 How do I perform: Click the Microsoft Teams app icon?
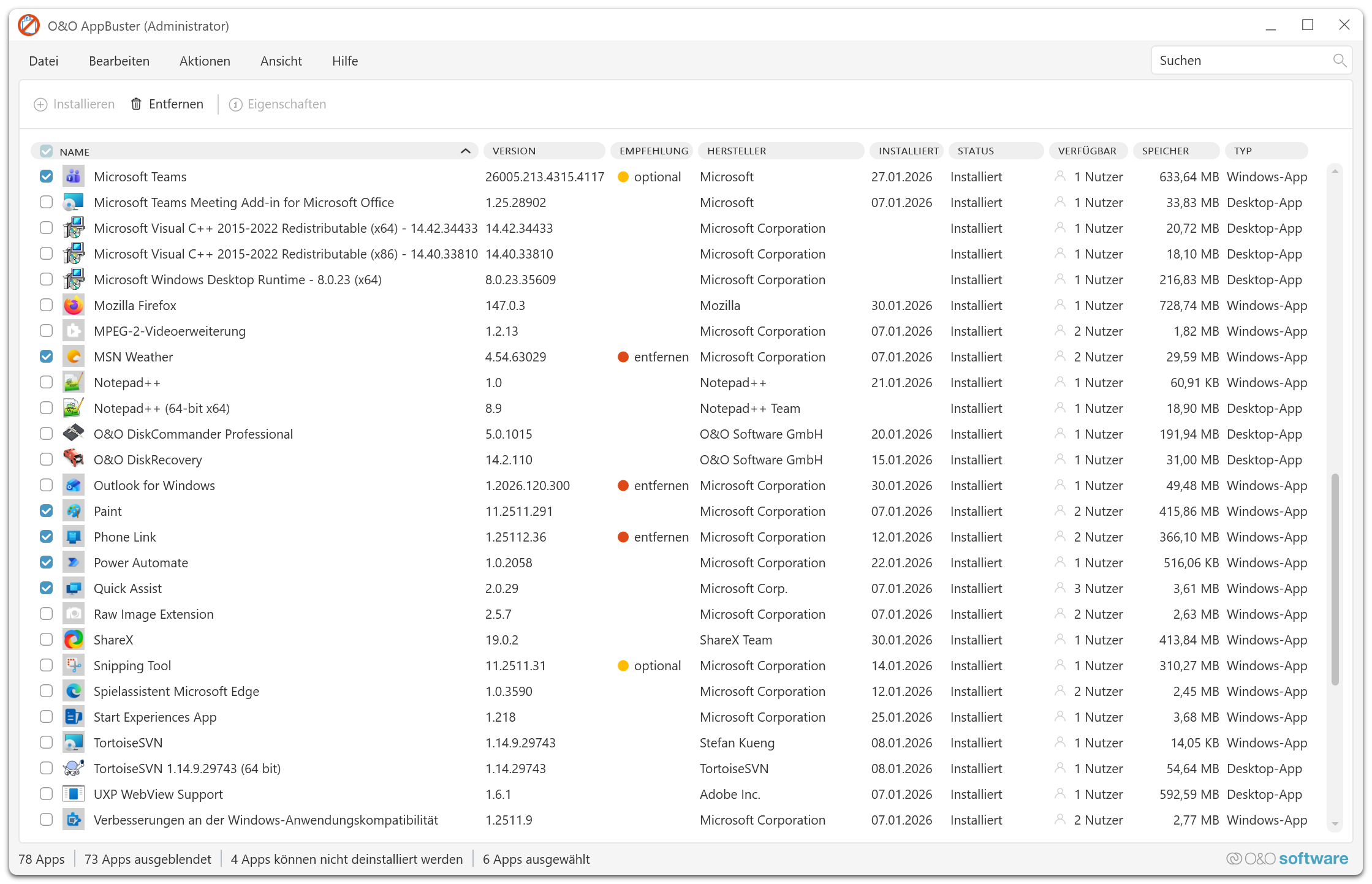[x=74, y=176]
